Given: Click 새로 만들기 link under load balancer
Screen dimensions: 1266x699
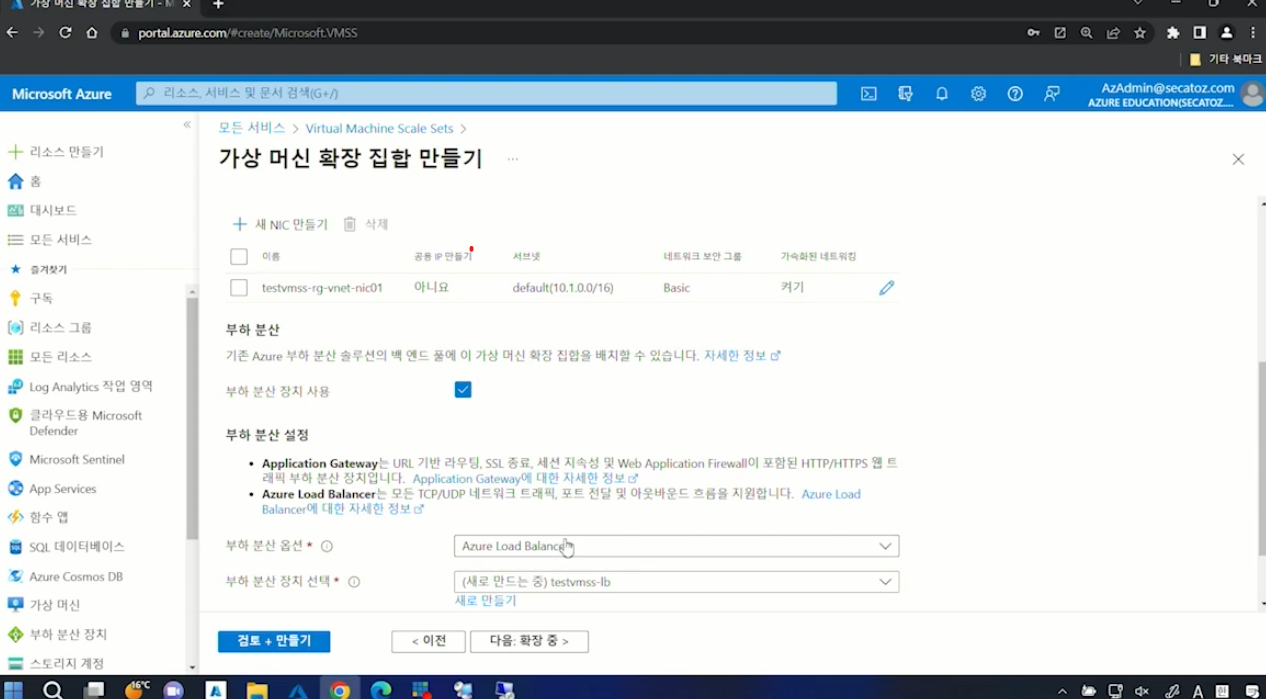Looking at the screenshot, I should [486, 601].
